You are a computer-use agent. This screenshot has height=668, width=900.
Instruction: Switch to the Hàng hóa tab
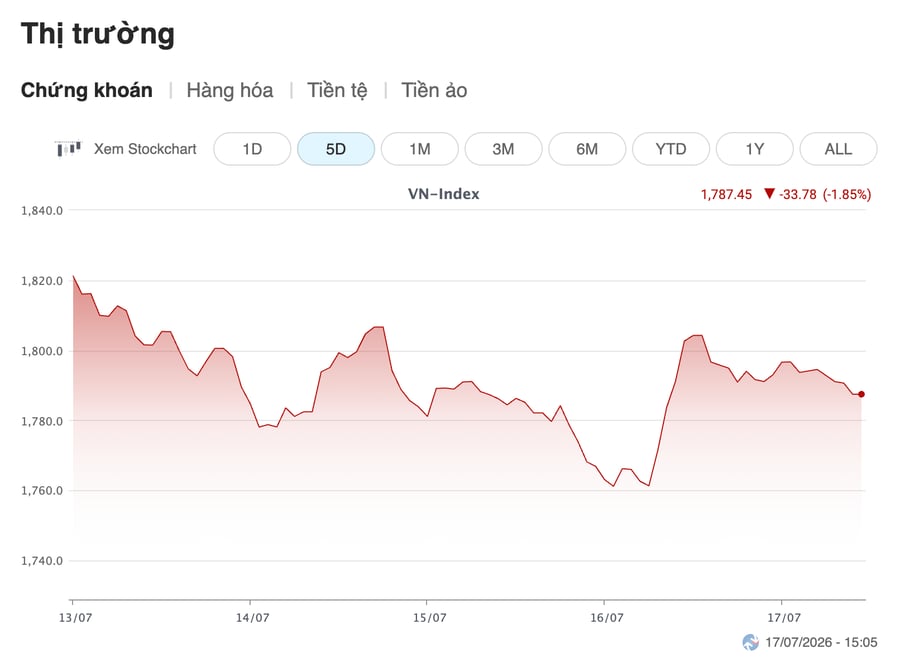click(x=230, y=90)
